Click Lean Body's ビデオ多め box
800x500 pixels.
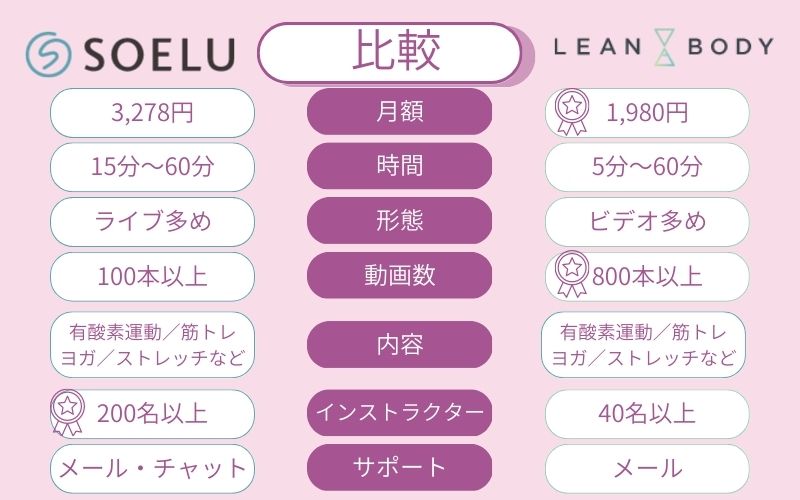pos(648,221)
